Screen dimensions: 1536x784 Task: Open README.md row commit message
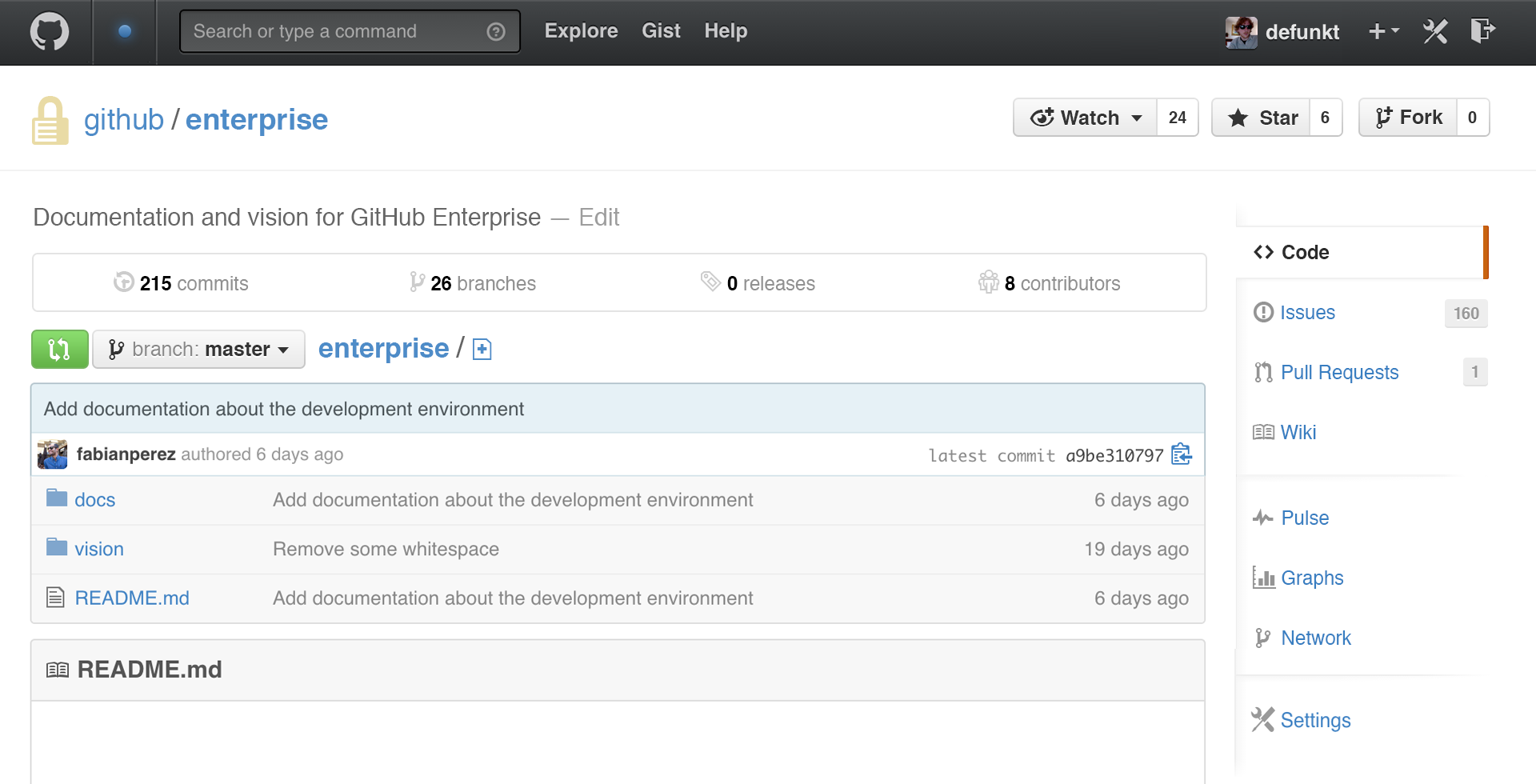pyautogui.click(x=513, y=598)
